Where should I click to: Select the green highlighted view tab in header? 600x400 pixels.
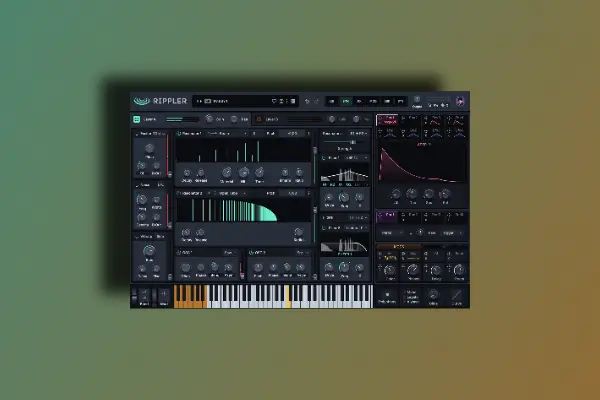pos(346,101)
